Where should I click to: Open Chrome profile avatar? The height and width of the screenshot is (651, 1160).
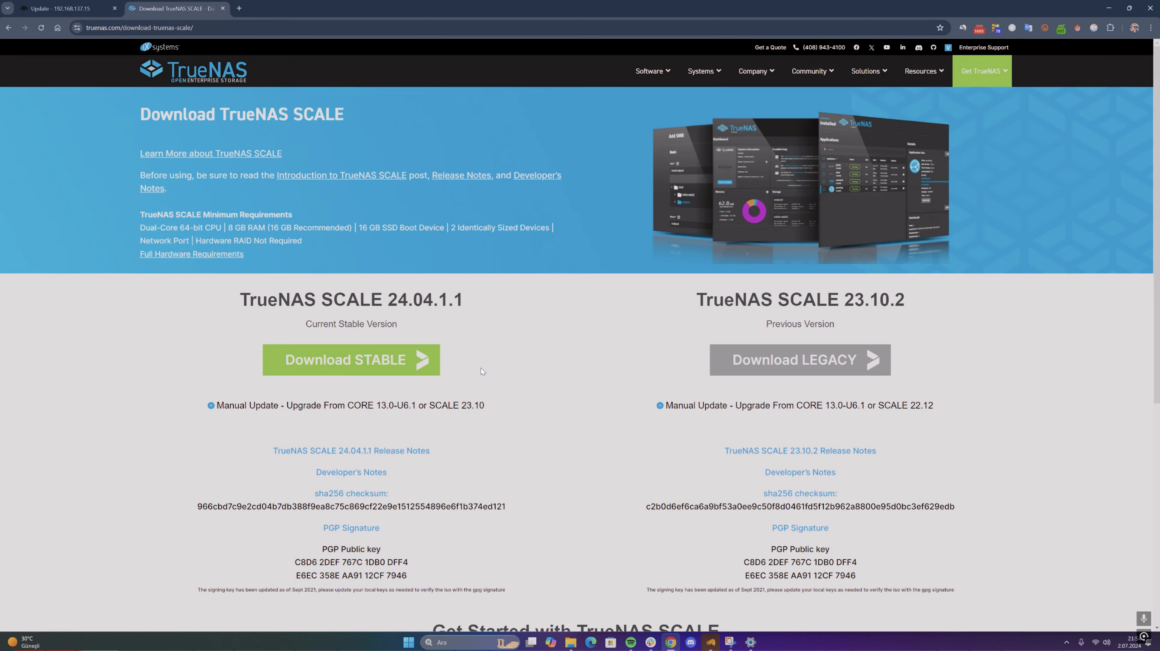1134,27
